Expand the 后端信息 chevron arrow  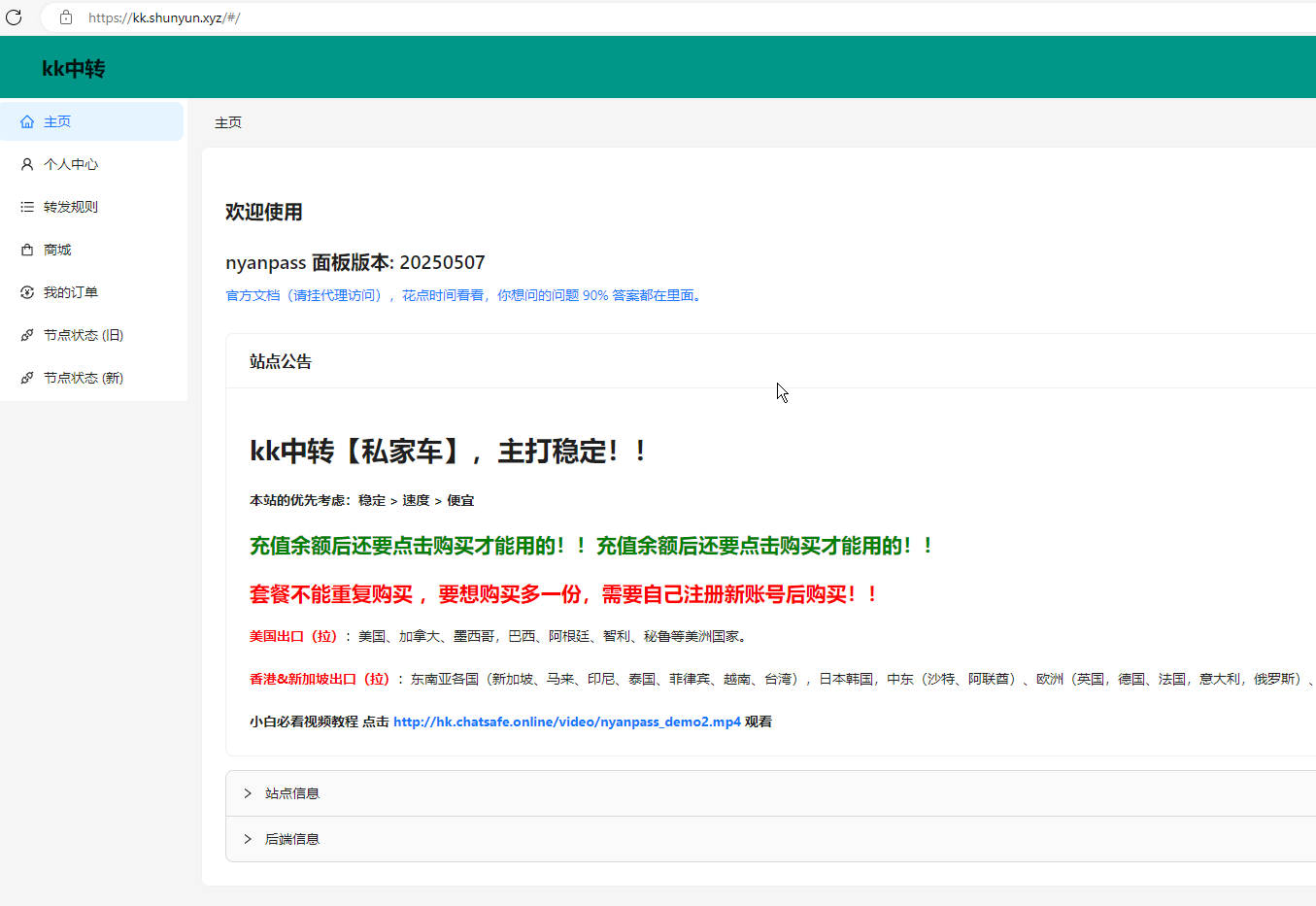click(248, 839)
